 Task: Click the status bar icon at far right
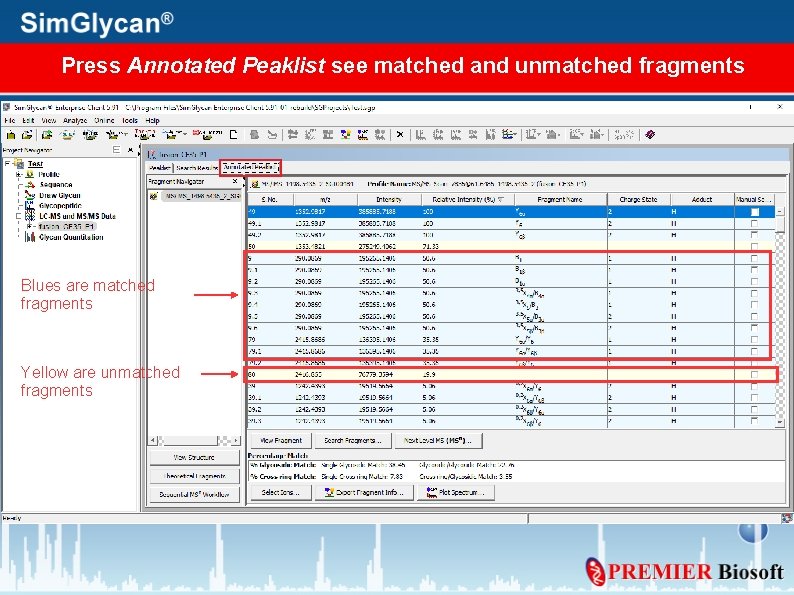tap(786, 518)
